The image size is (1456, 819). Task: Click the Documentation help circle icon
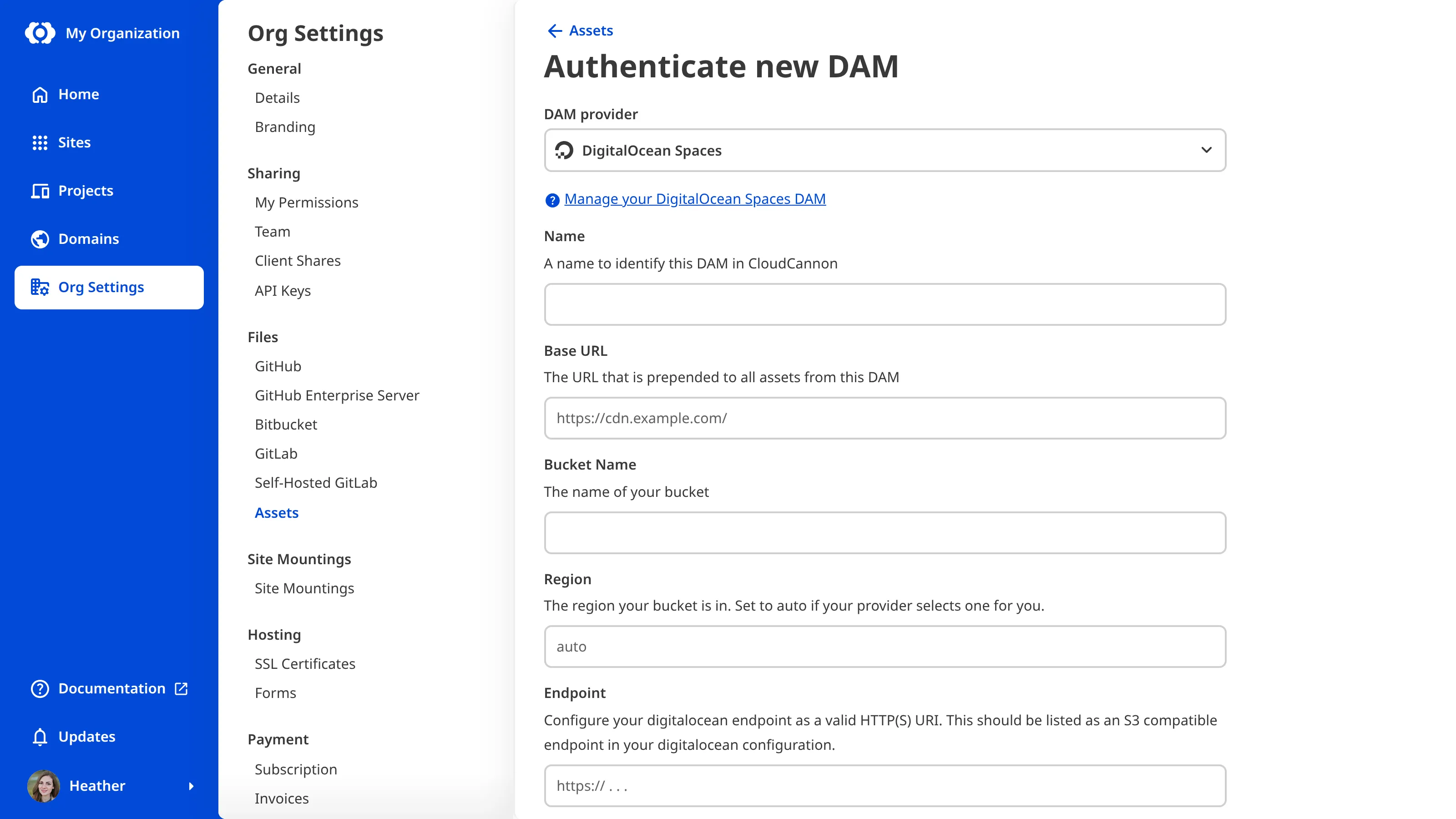(40, 688)
